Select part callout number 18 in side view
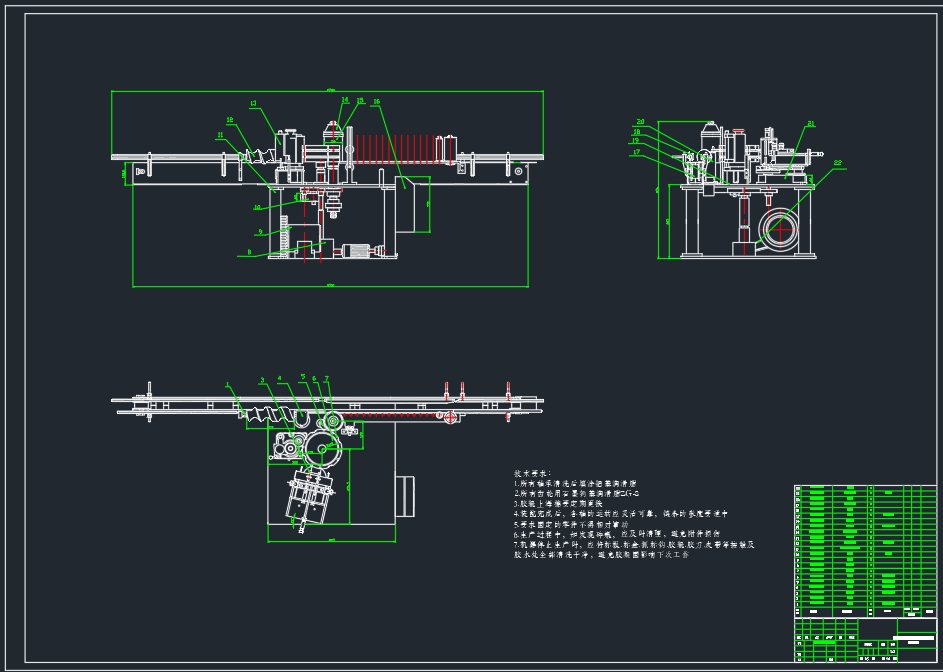This screenshot has height=672, width=943. [x=636, y=132]
